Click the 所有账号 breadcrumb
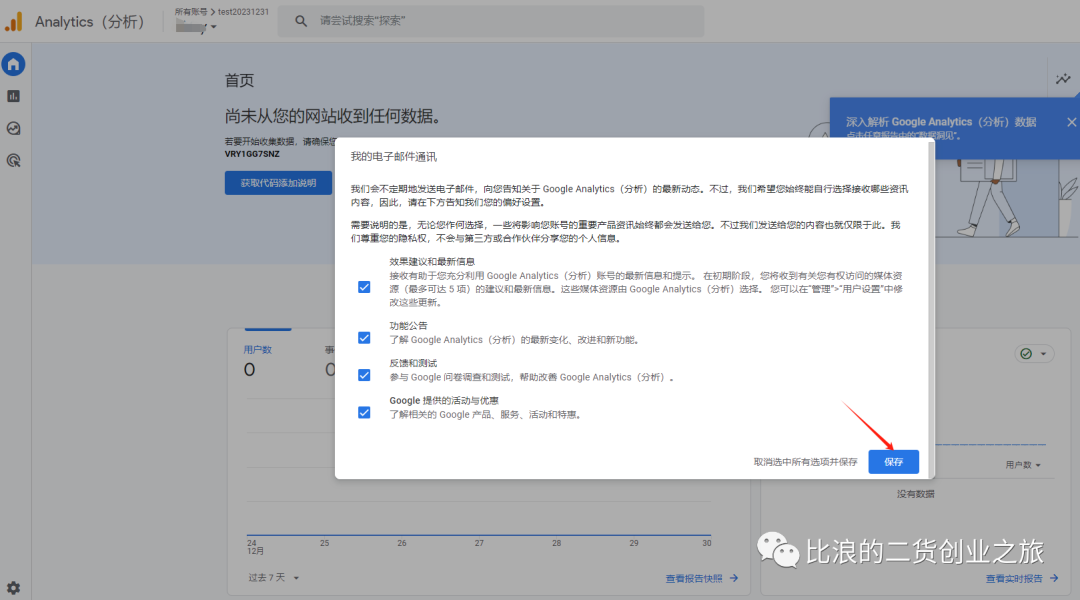This screenshot has height=600, width=1080. 191,12
